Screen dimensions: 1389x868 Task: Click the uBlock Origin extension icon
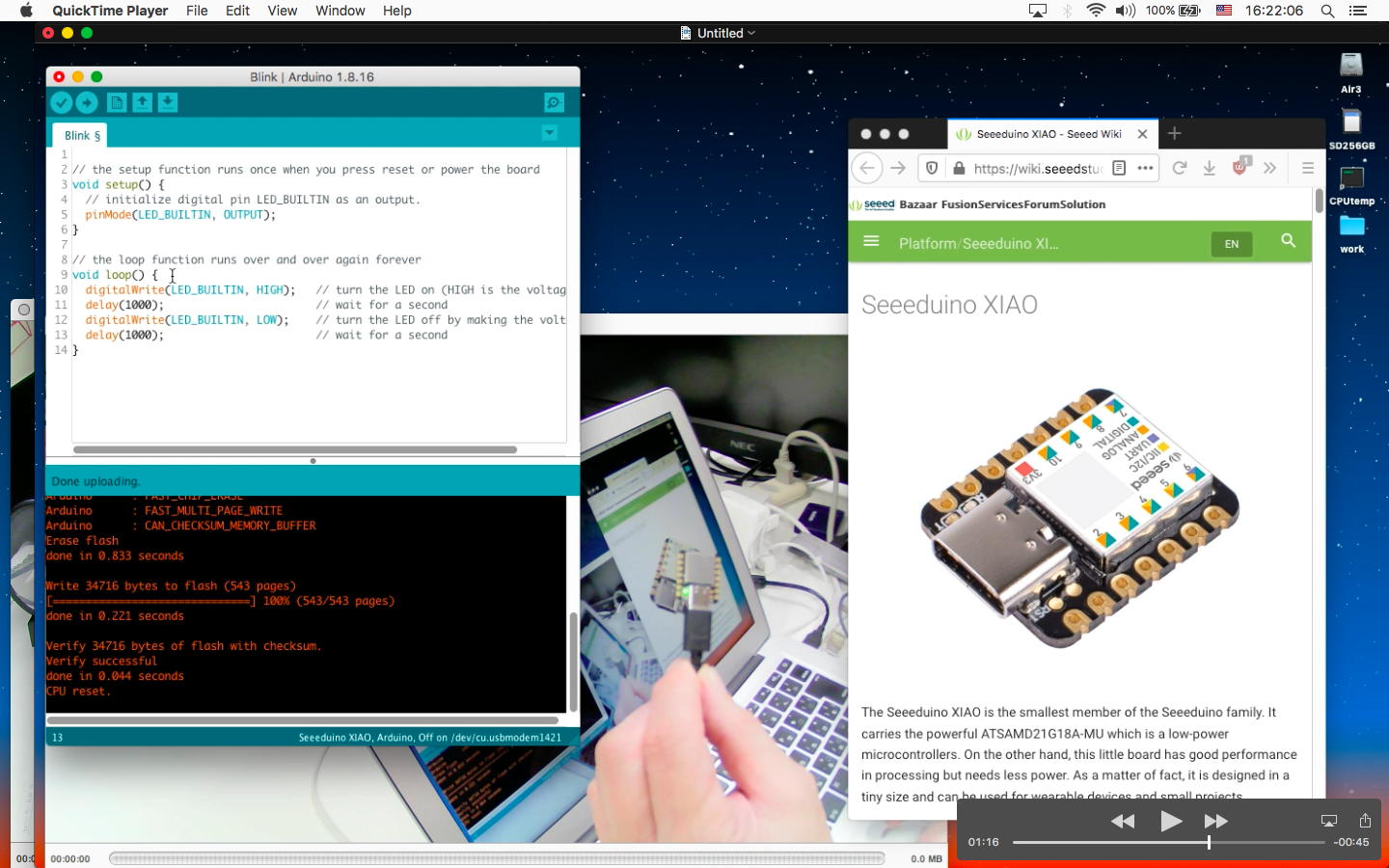pyautogui.click(x=1240, y=167)
